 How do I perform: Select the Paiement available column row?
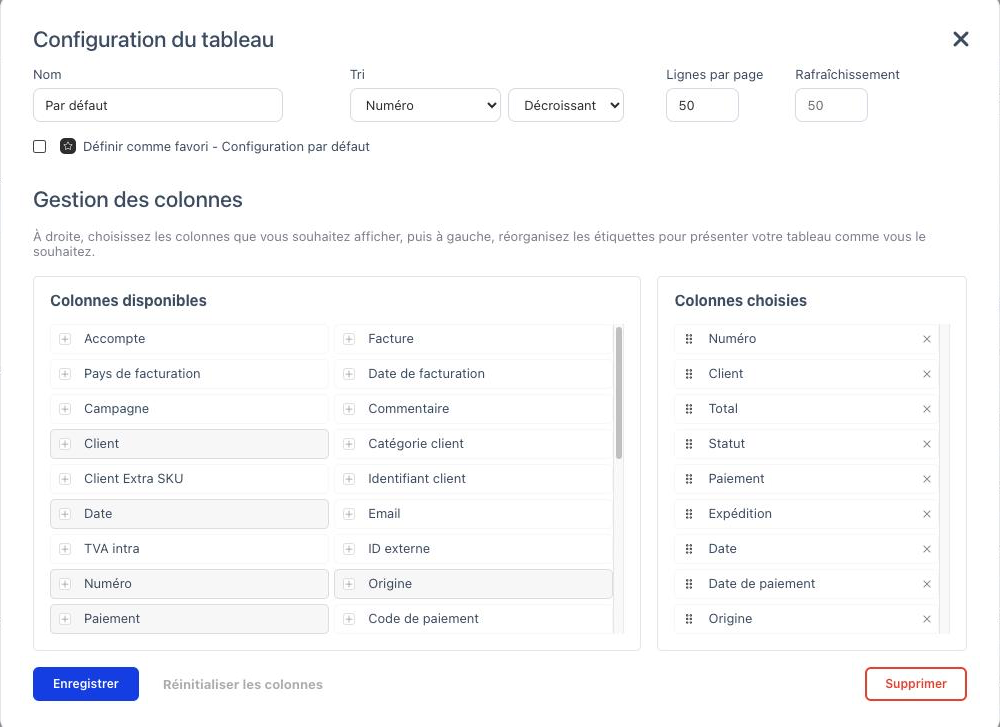(189, 619)
